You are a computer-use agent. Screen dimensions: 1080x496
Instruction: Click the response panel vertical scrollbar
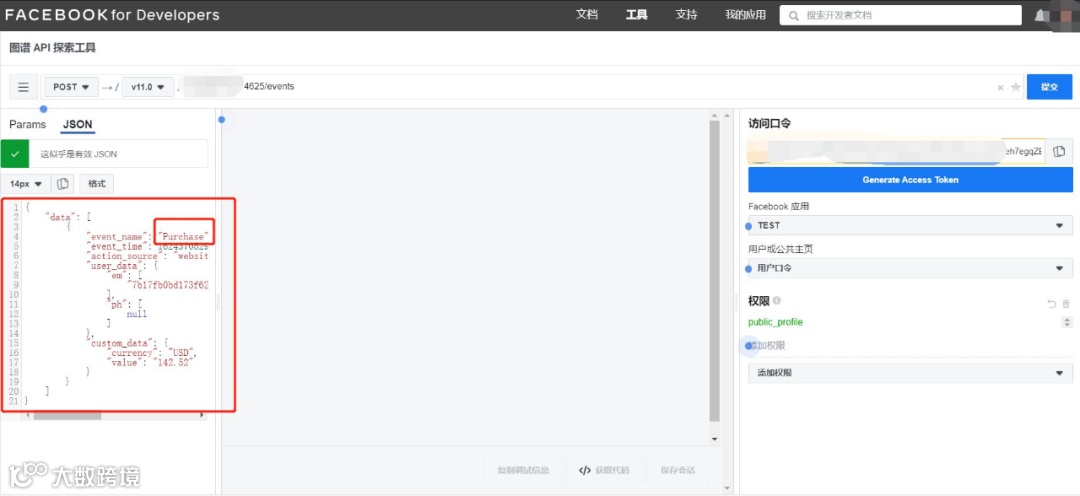pos(714,271)
